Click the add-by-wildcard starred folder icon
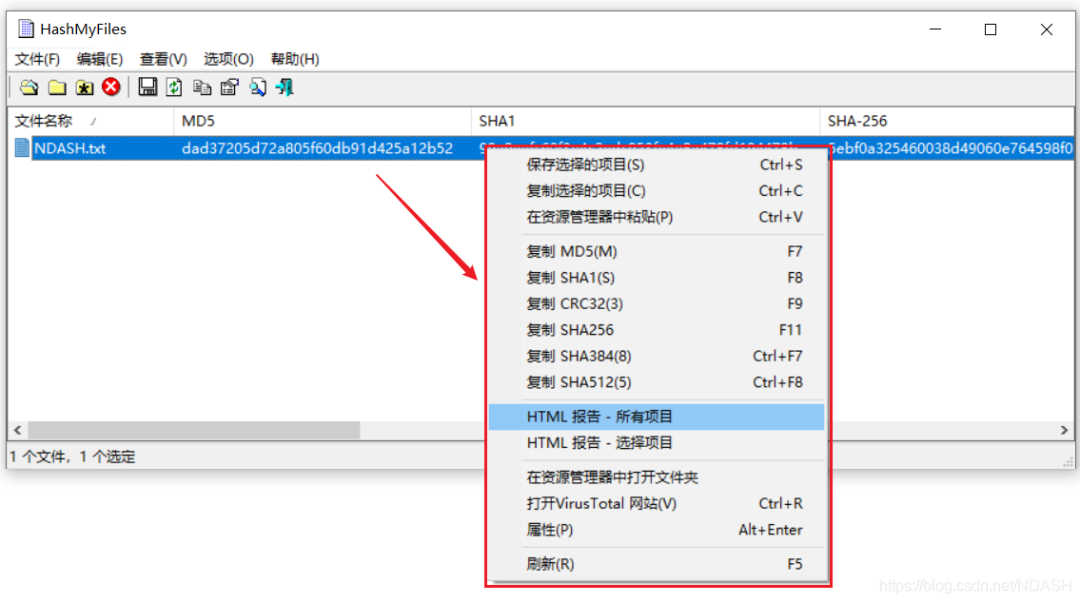Image resolution: width=1080 pixels, height=603 pixels. [85, 88]
